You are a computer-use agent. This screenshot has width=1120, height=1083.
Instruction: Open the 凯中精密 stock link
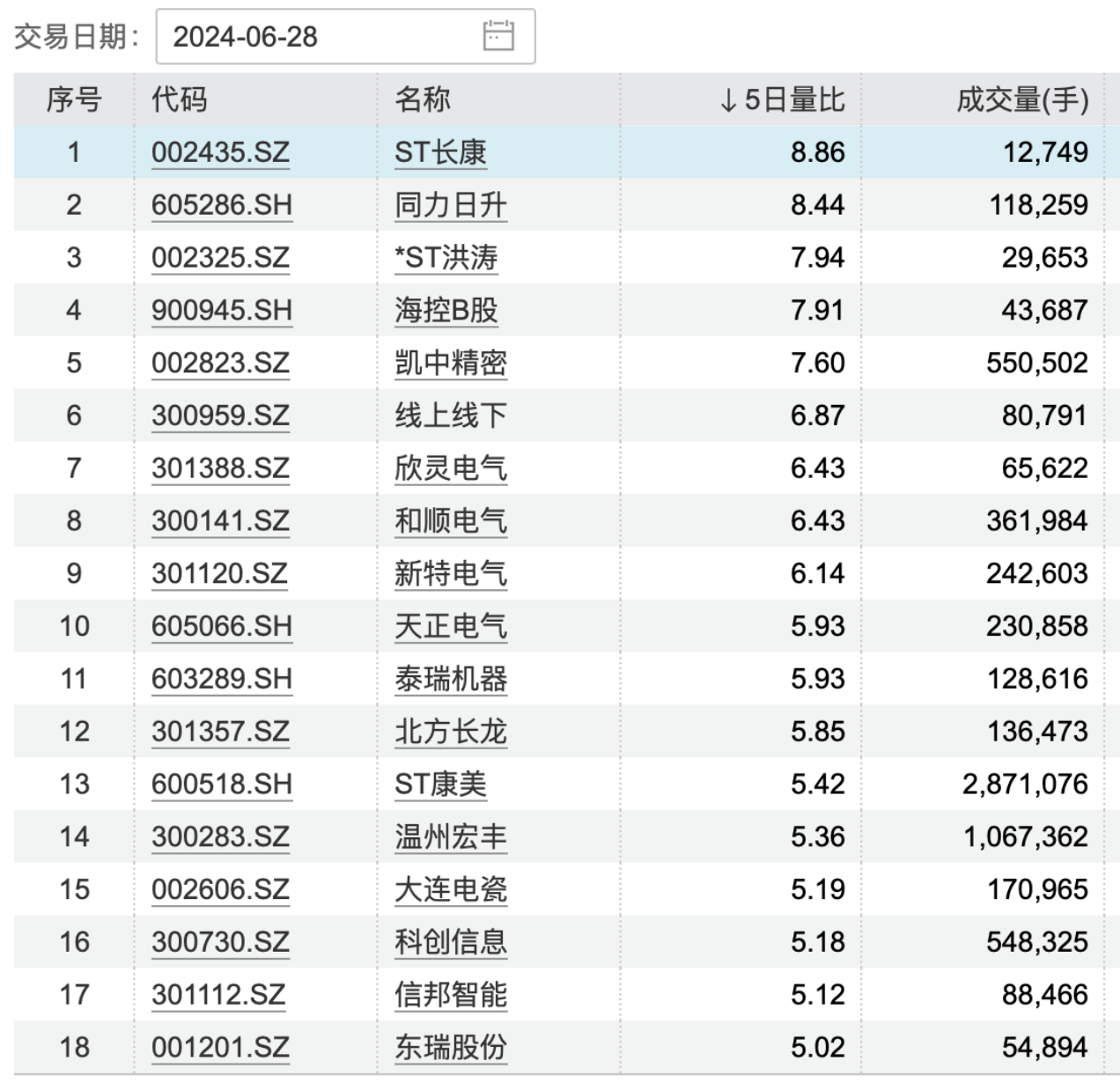451,363
